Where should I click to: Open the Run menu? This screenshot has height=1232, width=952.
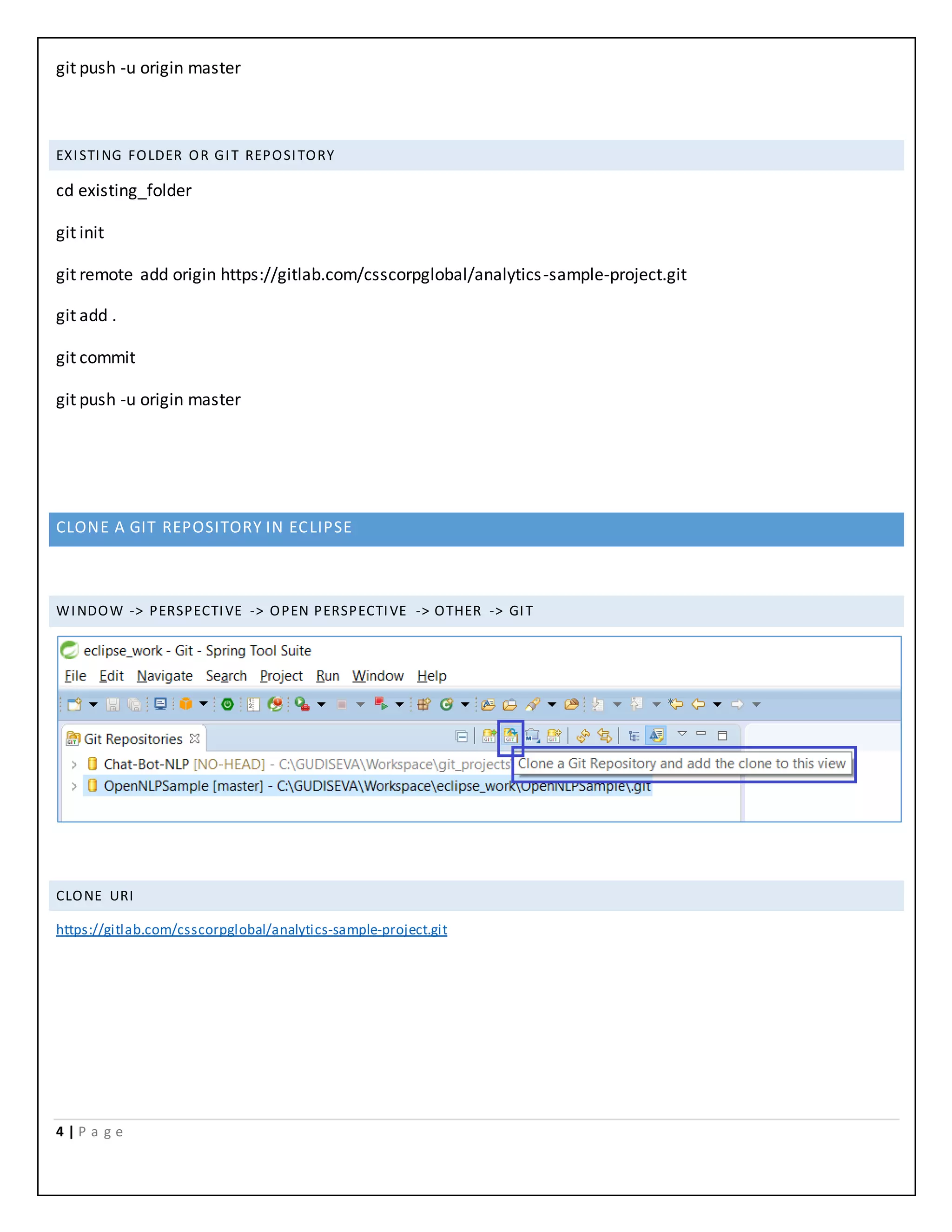(328, 676)
